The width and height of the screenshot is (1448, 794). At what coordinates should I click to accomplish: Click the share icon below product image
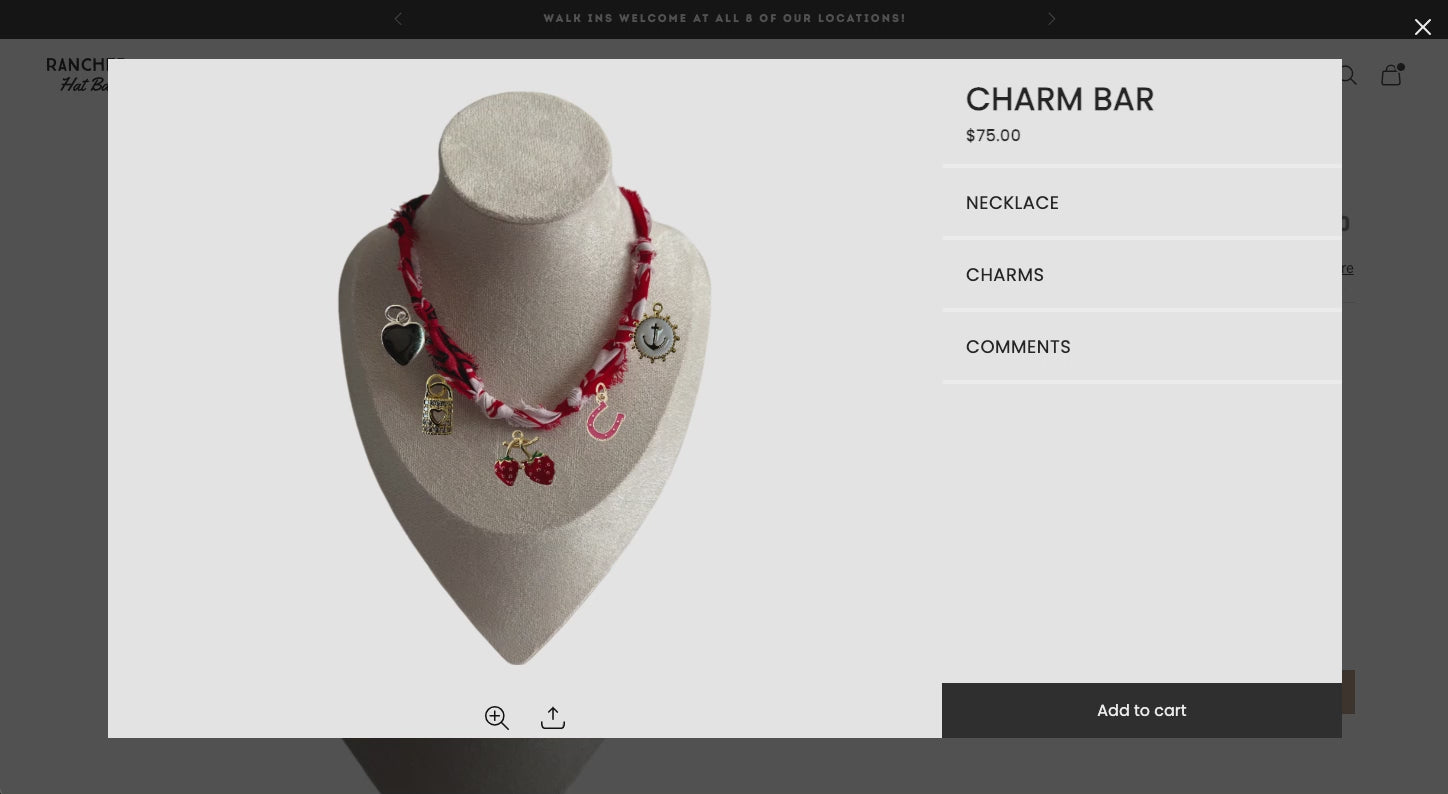pos(553,717)
